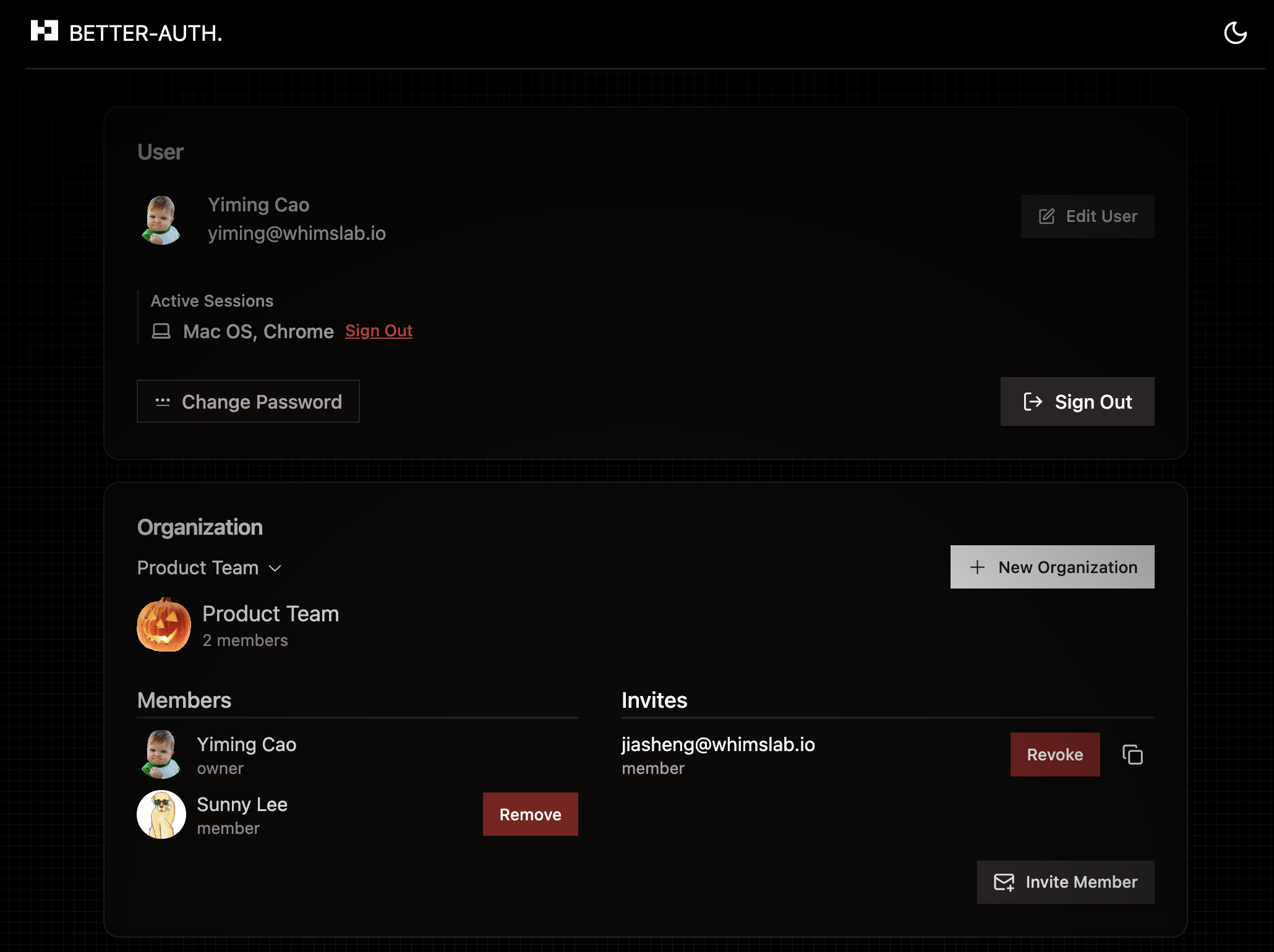Click the laptop session icon
The width and height of the screenshot is (1274, 952).
[x=161, y=331]
